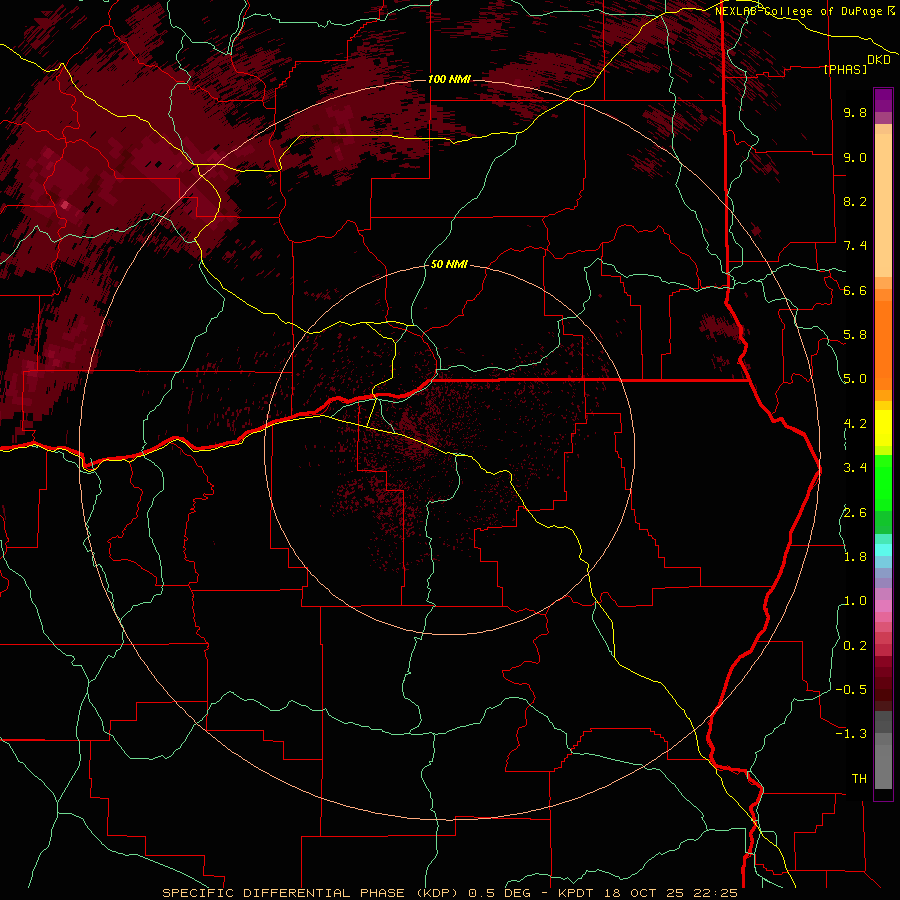This screenshot has width=900, height=900.
Task: Click the 4.2 scale label
Action: [x=855, y=424]
